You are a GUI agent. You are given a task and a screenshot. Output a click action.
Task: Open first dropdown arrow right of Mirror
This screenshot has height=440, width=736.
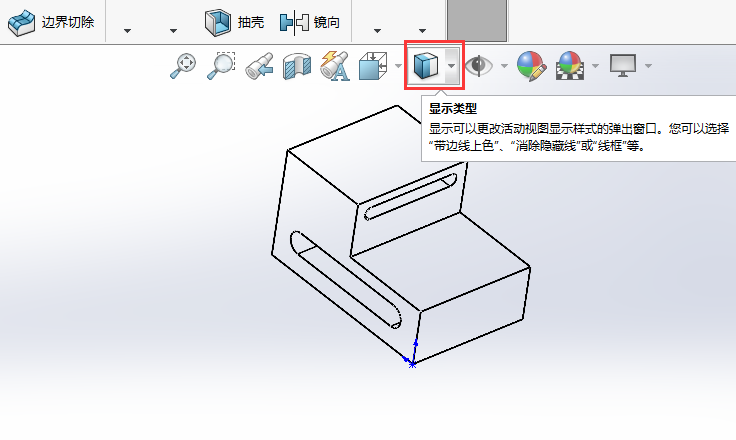[377, 31]
